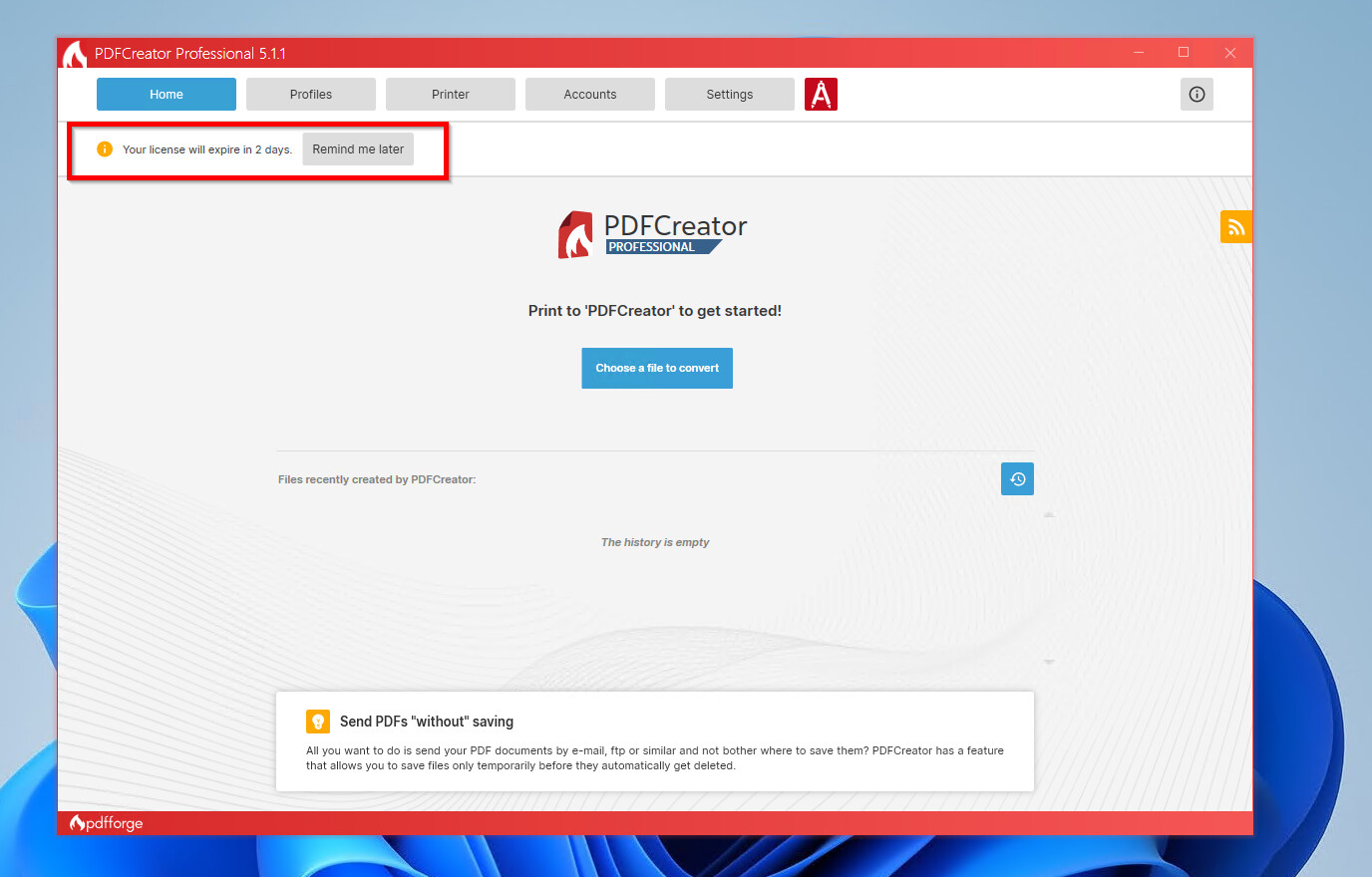The height and width of the screenshot is (877, 1372).
Task: Click 'Print to PDFCreator to get started!' text
Action: click(655, 311)
